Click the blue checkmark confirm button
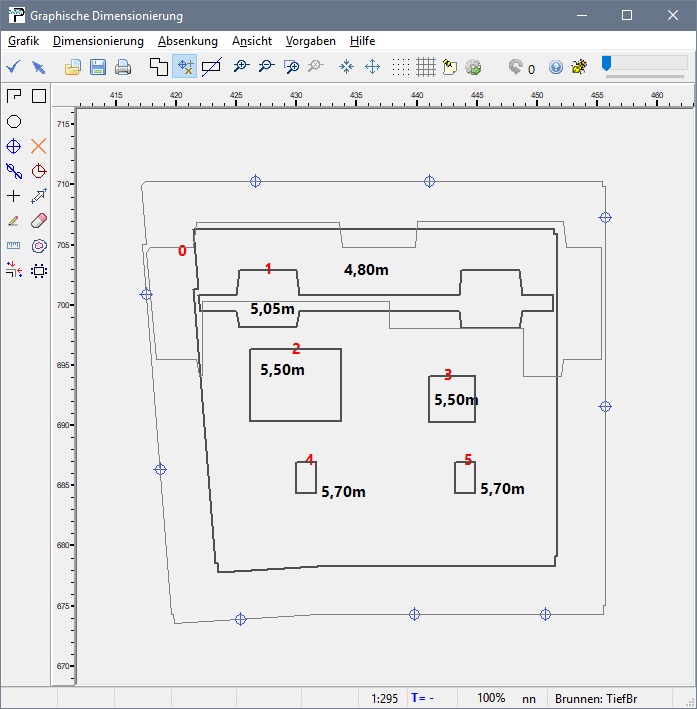 click(13, 67)
